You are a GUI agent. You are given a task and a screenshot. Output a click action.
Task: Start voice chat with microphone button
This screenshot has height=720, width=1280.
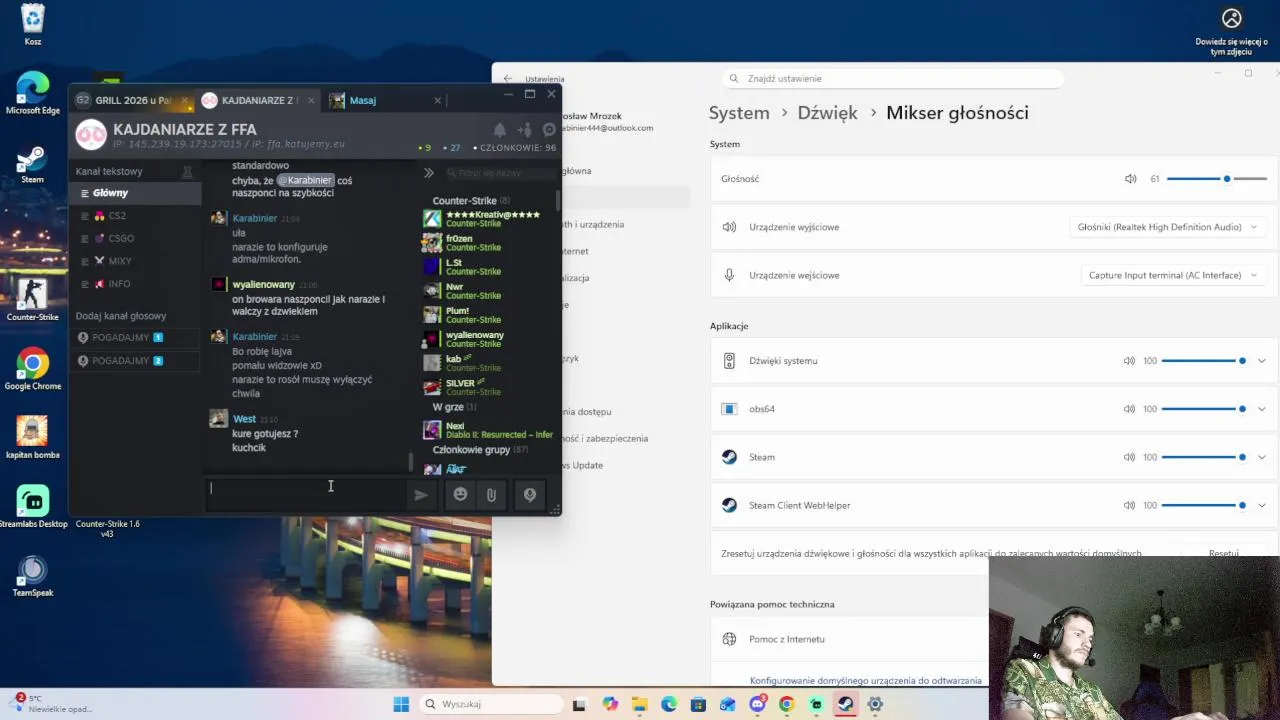pos(530,494)
